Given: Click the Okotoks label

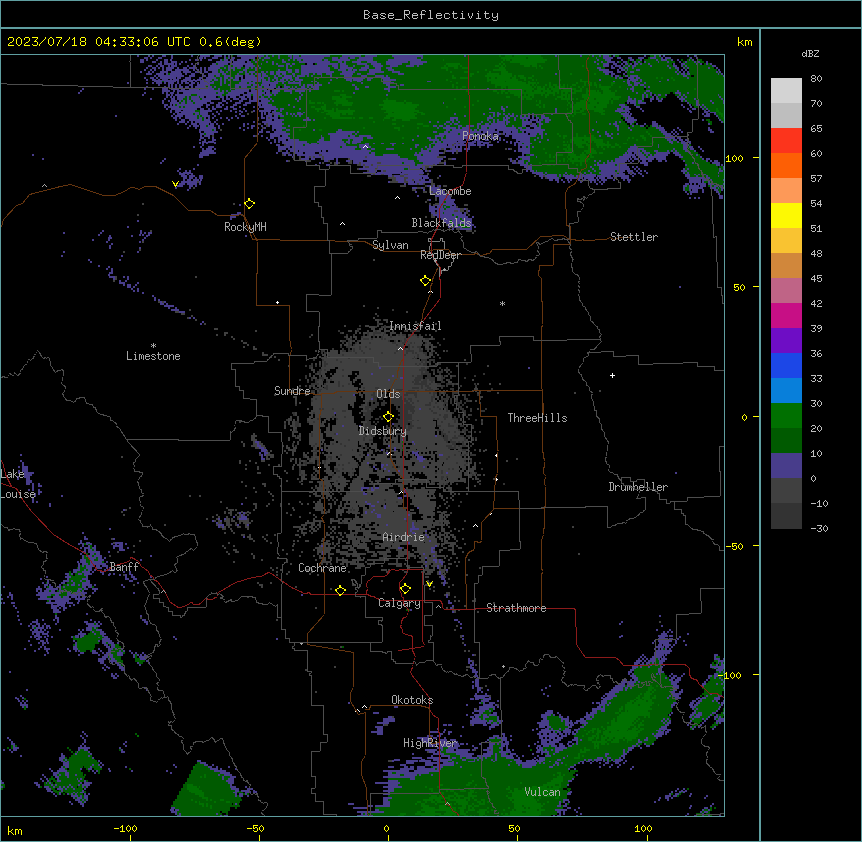Looking at the screenshot, I should 412,700.
